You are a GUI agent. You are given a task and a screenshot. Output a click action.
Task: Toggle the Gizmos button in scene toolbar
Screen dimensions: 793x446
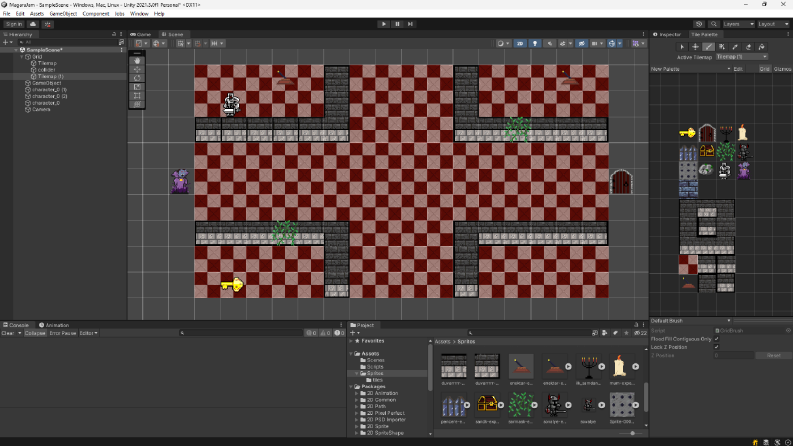coord(612,43)
